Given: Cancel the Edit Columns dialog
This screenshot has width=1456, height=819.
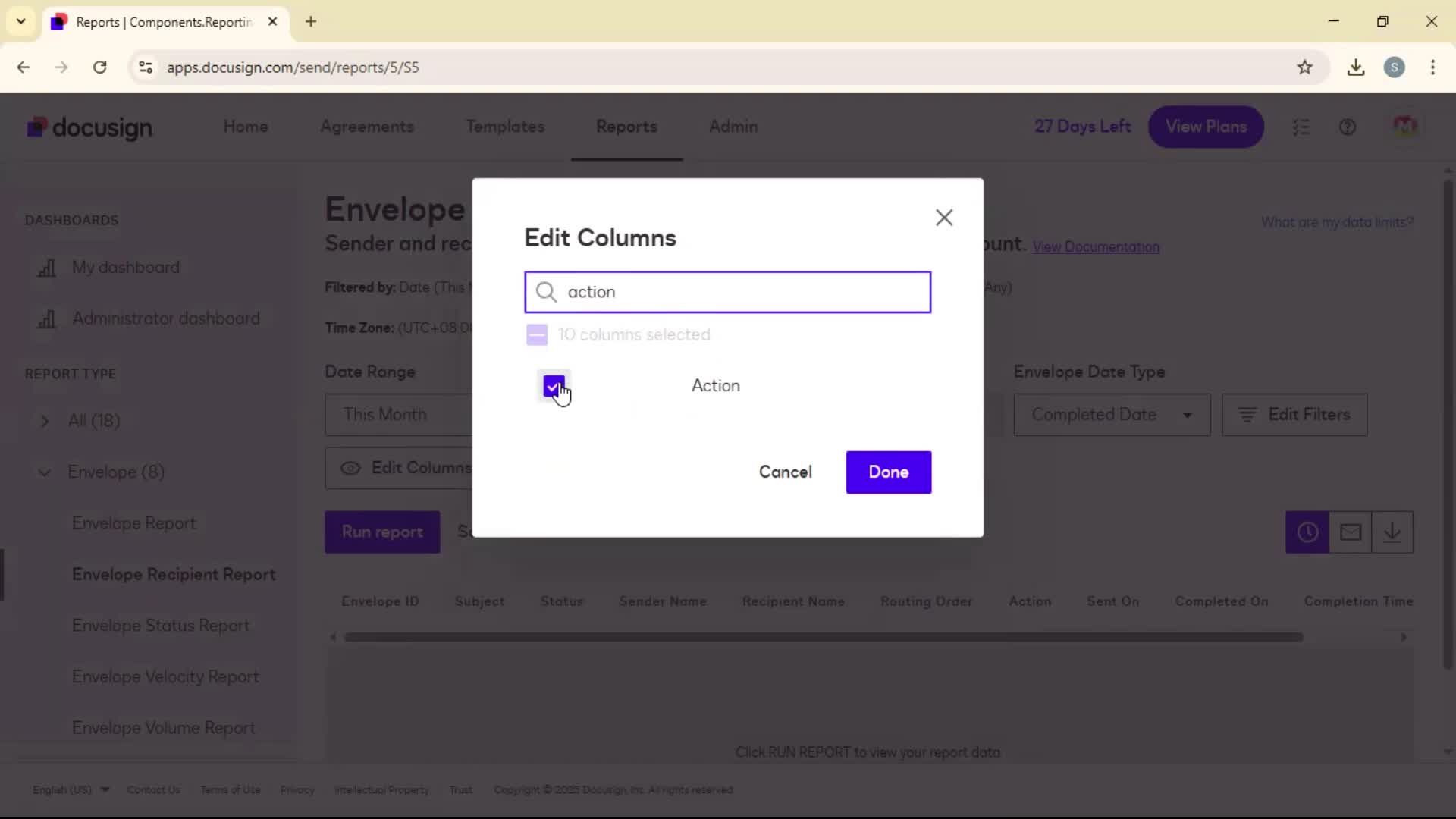Looking at the screenshot, I should 785,472.
